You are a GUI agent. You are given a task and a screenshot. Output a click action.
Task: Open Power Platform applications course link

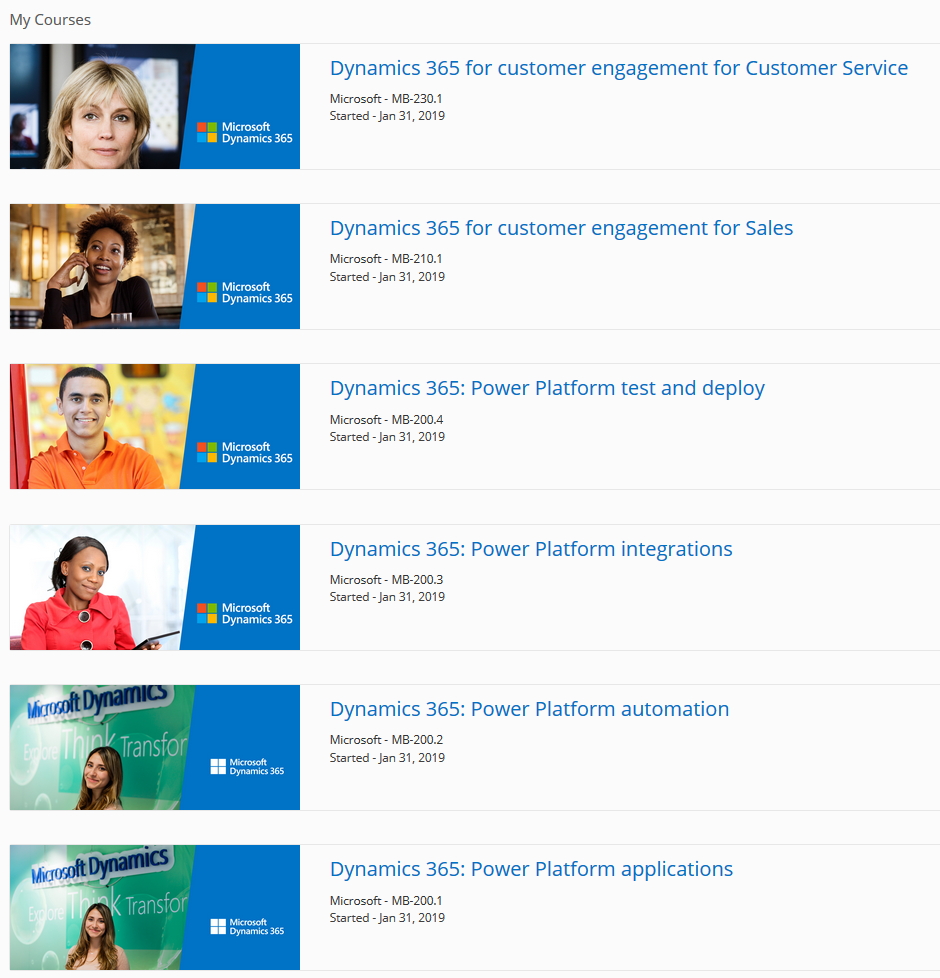531,869
